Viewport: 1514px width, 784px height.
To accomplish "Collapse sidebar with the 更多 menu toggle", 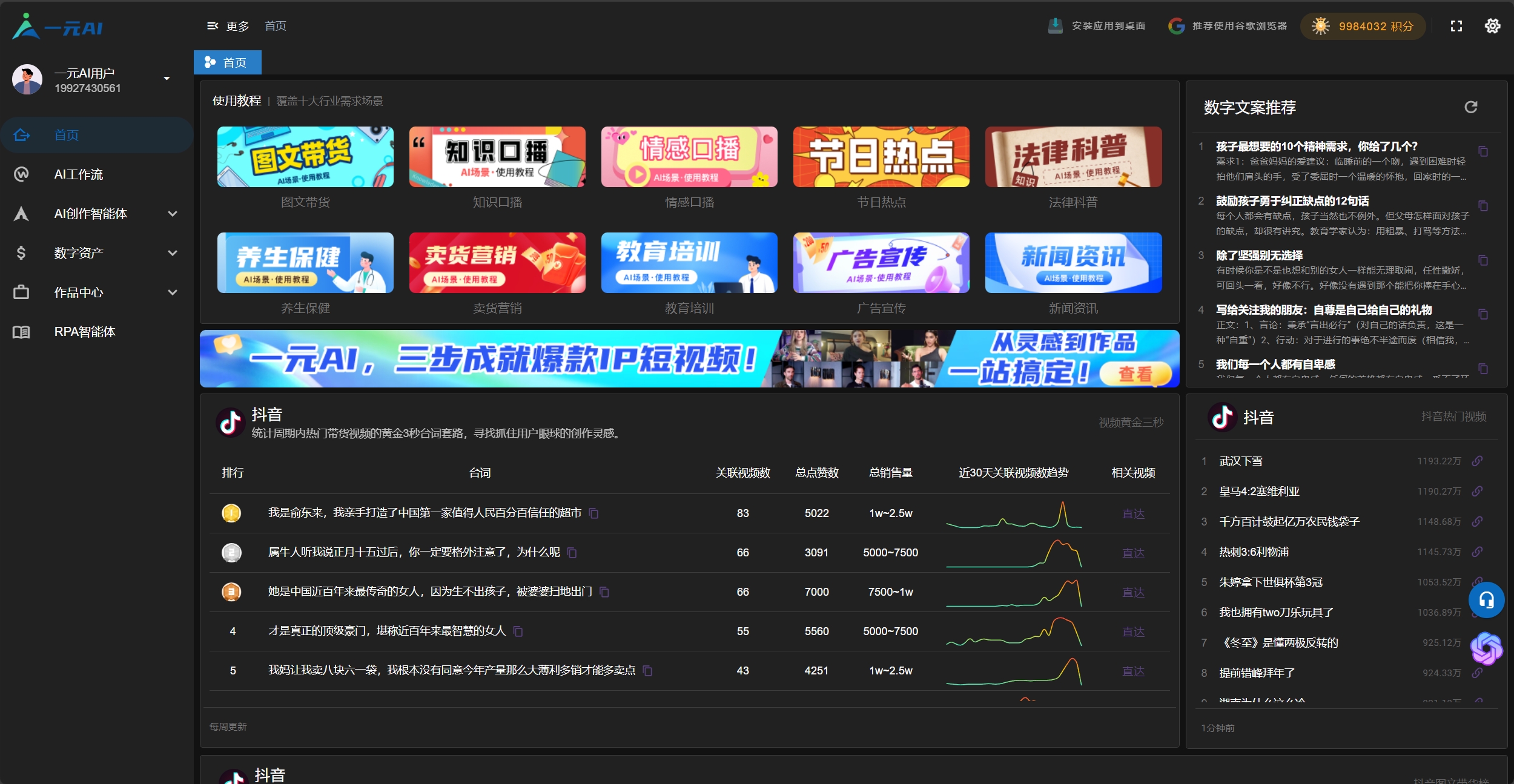I will 213,26.
